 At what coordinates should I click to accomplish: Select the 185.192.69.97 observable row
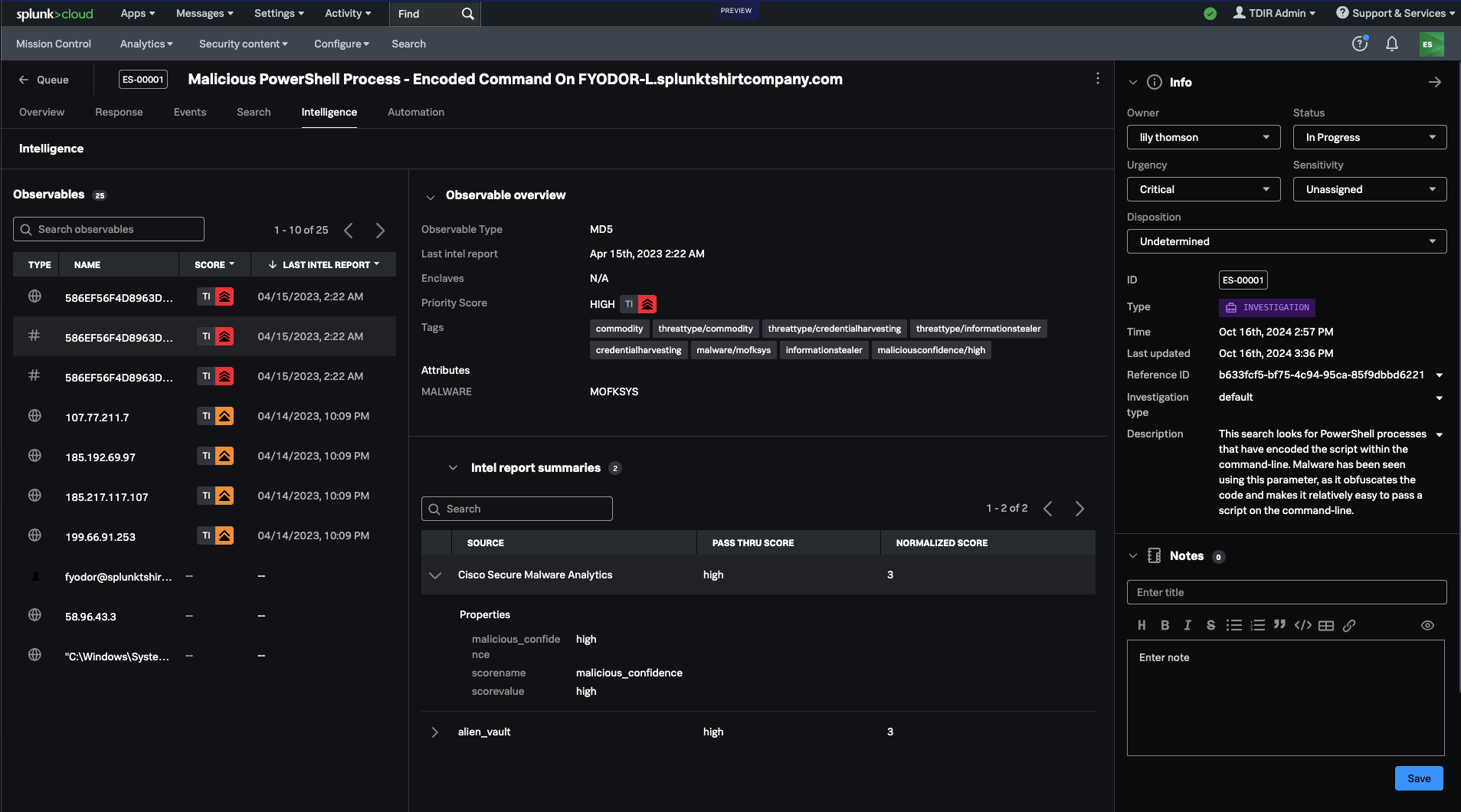coord(205,456)
